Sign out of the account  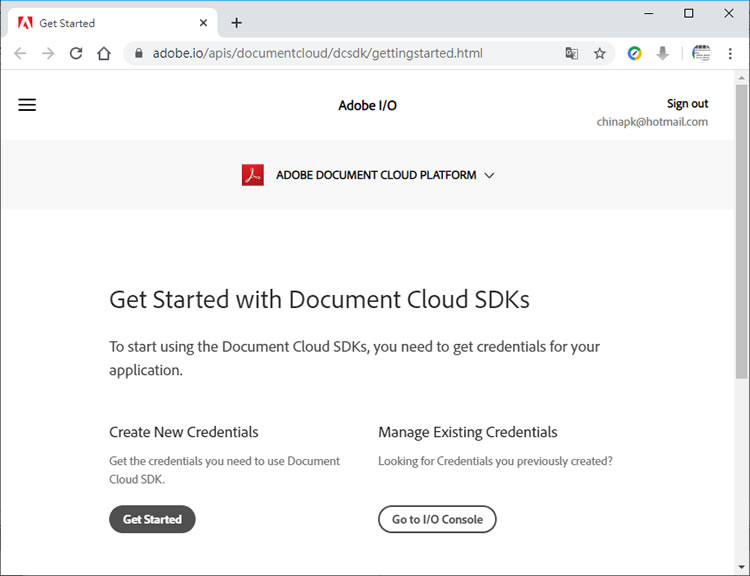click(x=687, y=103)
